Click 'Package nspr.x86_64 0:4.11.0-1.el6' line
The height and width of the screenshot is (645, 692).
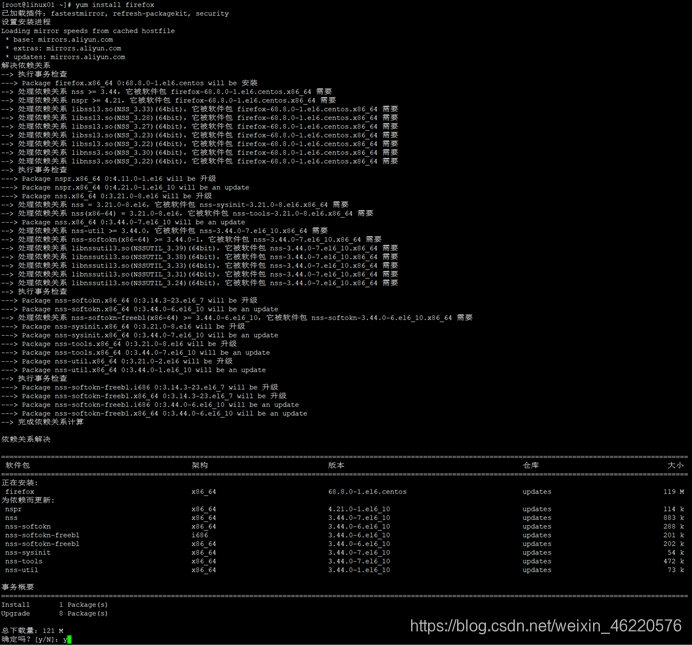pos(109,179)
